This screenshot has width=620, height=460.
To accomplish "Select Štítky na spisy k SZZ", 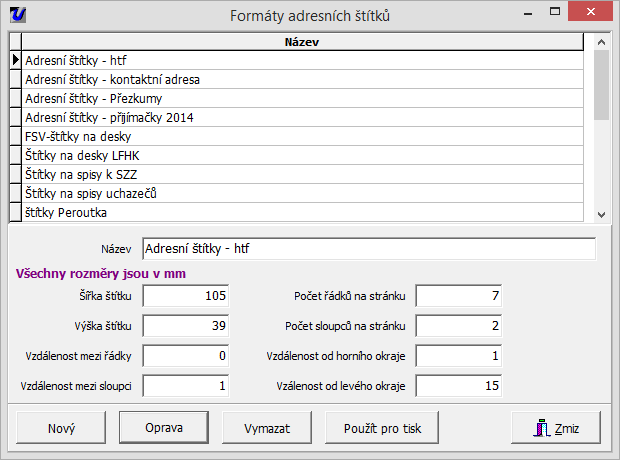I will point(300,174).
